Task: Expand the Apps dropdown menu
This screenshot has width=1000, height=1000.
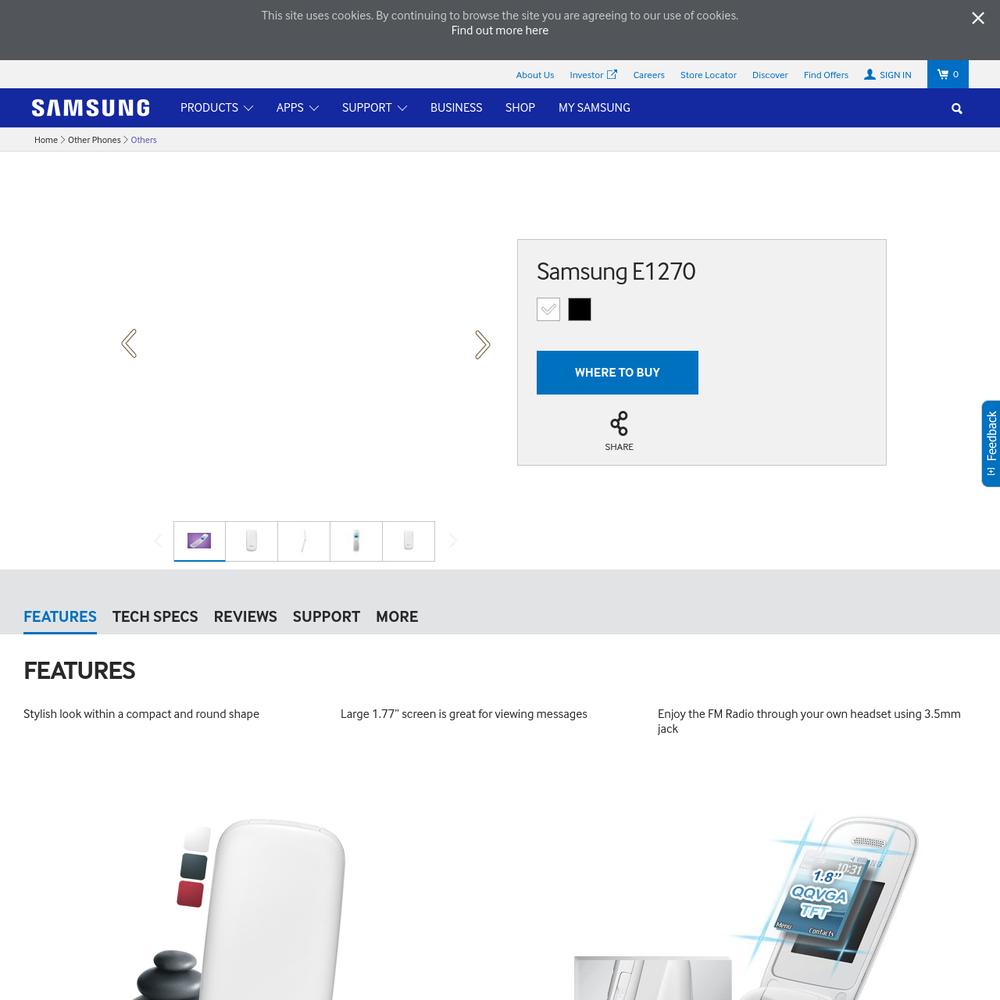Action: [297, 108]
